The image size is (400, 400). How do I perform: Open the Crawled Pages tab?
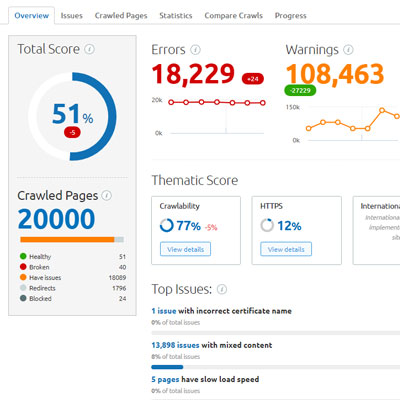click(x=121, y=16)
